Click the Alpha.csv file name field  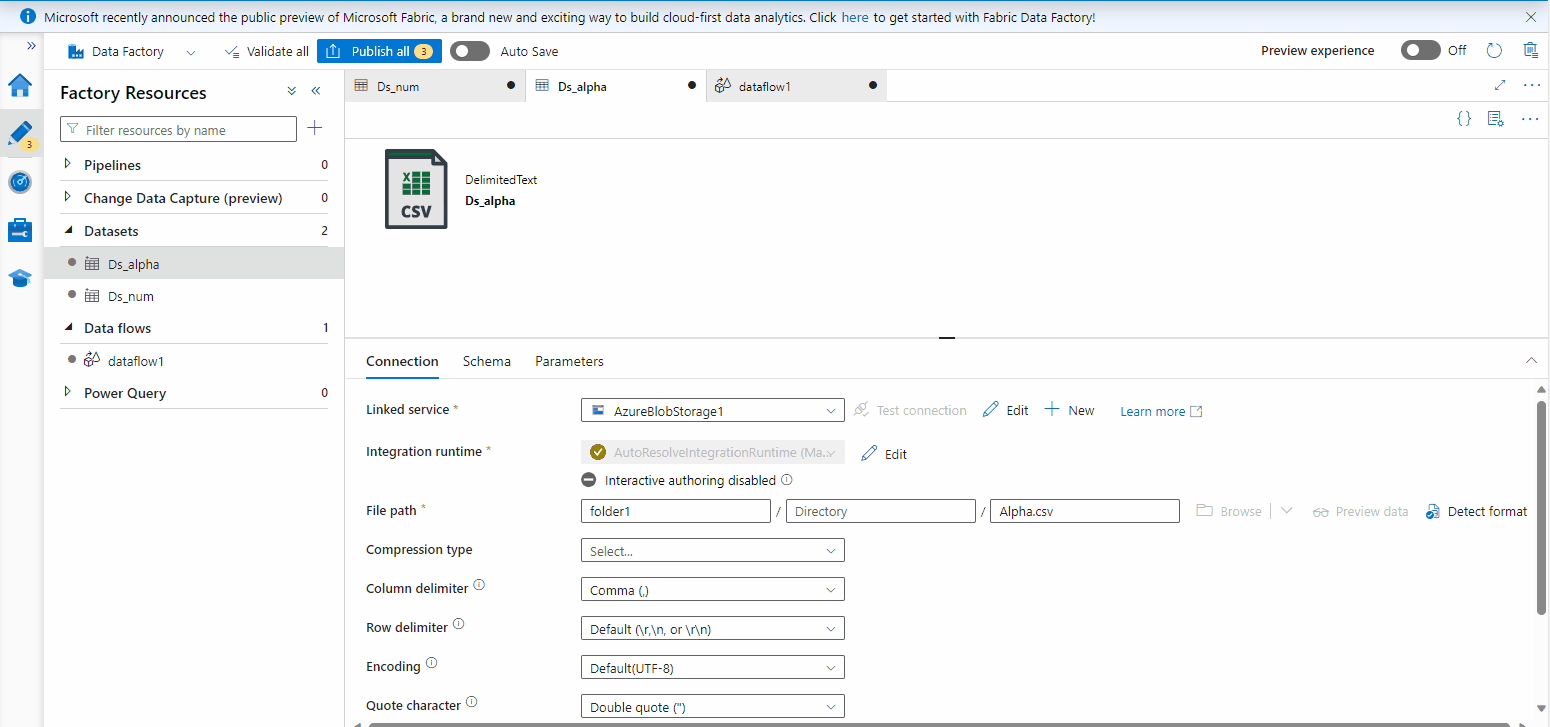coord(1085,511)
